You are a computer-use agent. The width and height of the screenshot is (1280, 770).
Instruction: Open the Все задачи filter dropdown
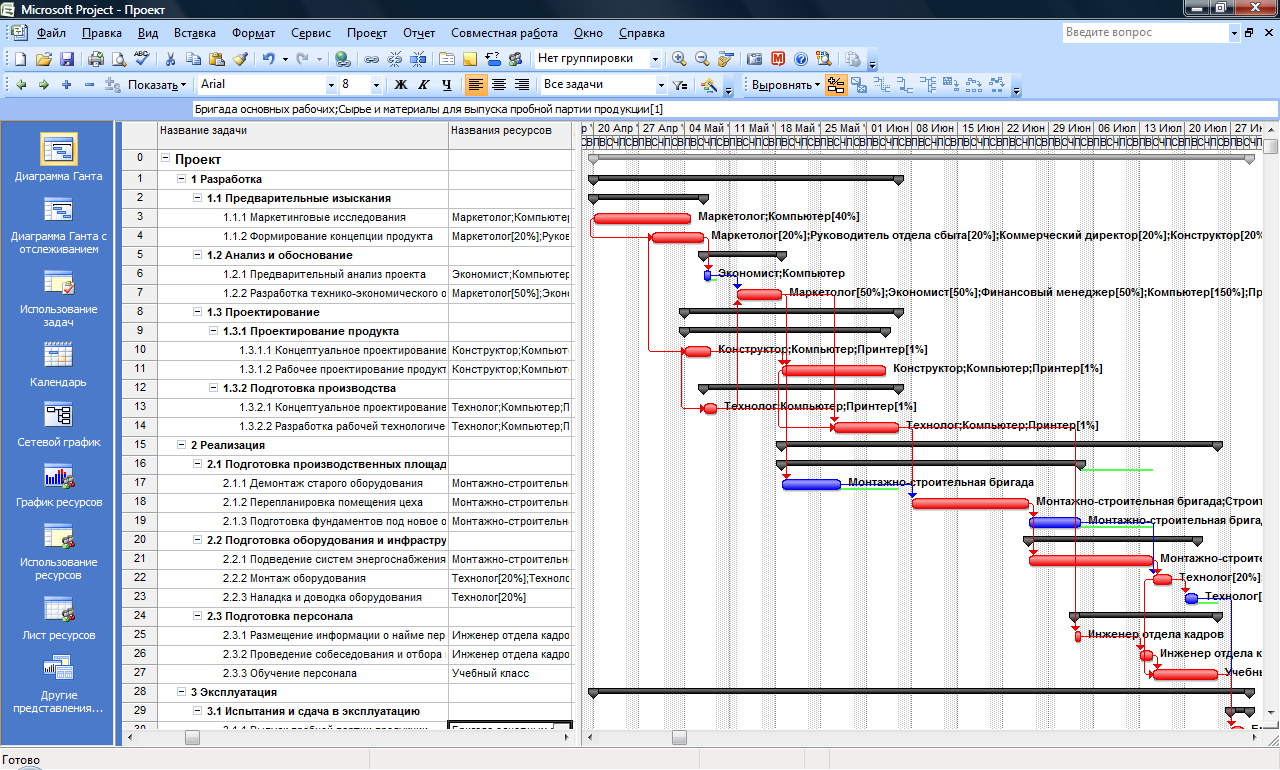pos(661,85)
